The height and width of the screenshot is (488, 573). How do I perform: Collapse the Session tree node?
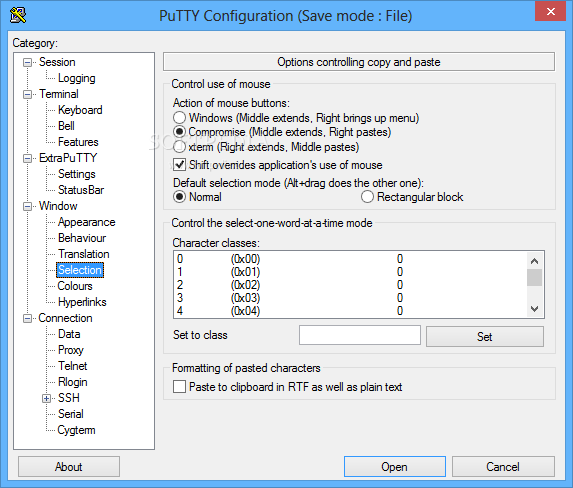point(27,63)
